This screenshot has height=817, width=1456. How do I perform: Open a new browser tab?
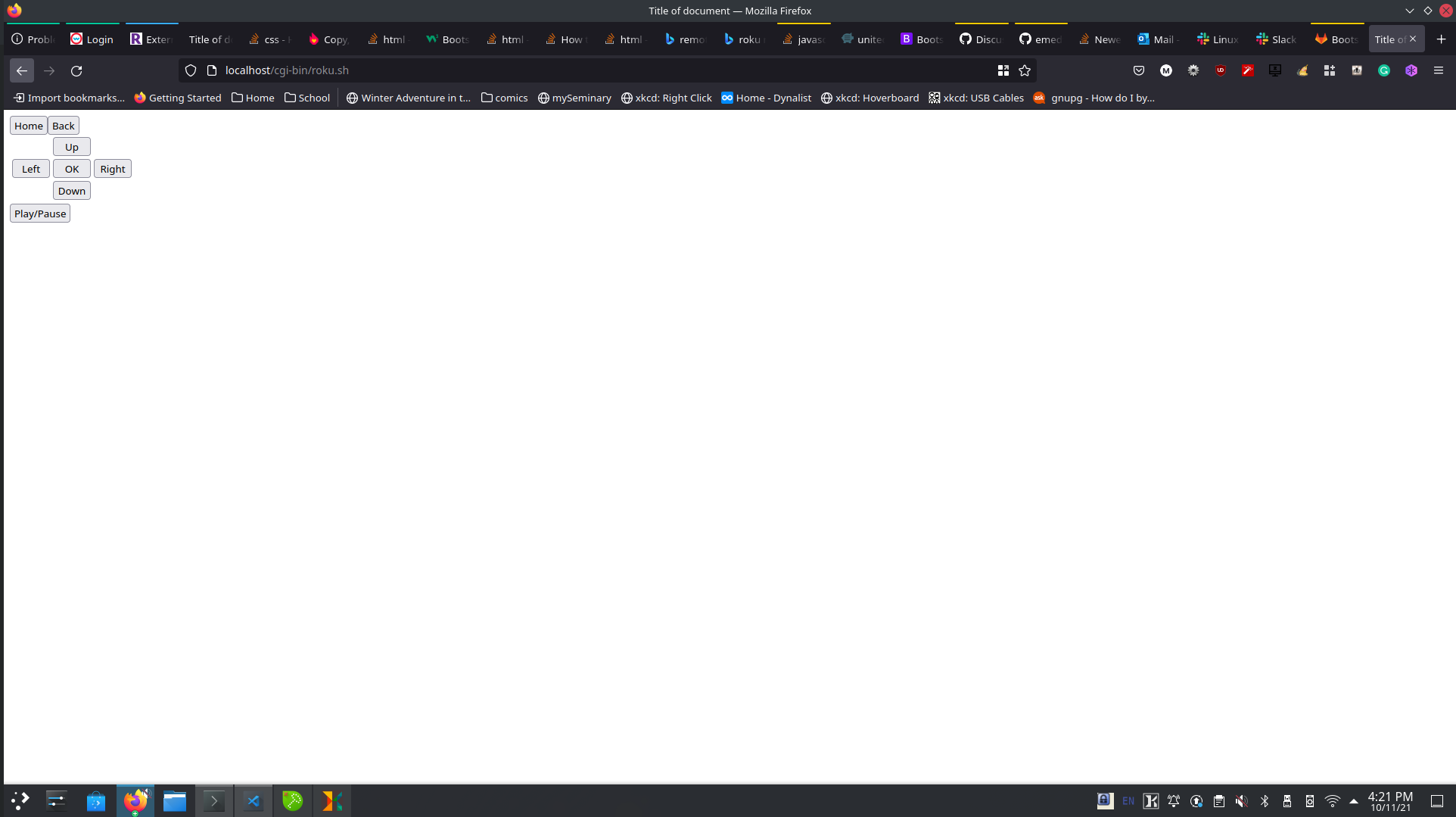pyautogui.click(x=1441, y=39)
